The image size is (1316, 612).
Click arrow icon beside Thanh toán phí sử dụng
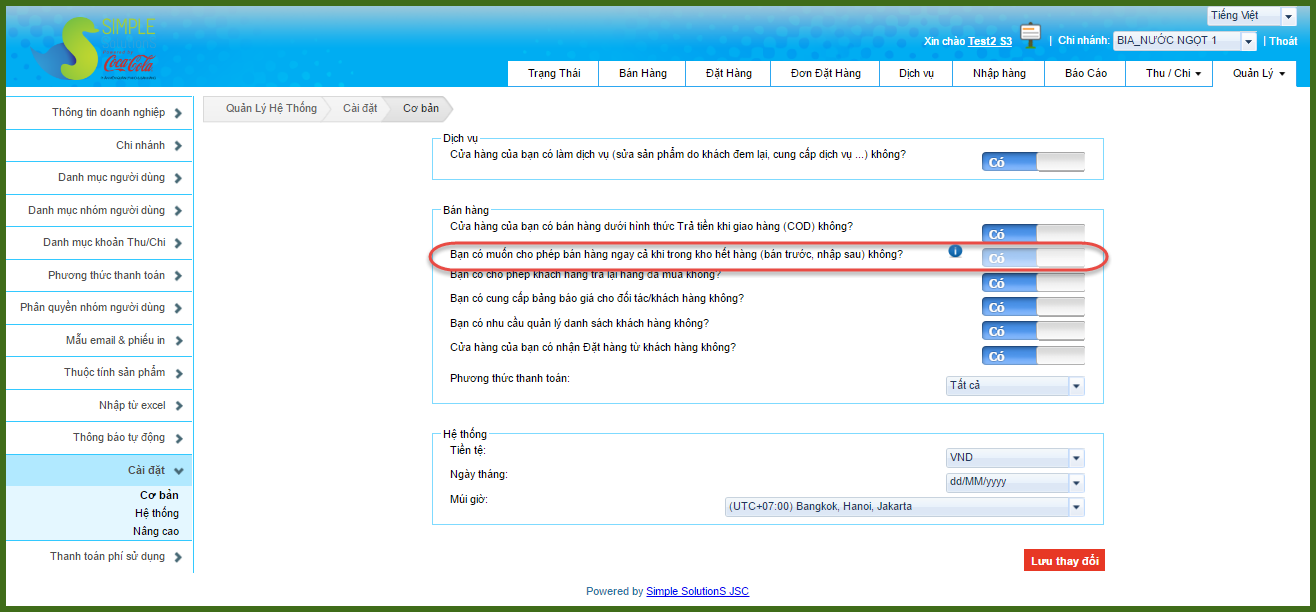point(177,557)
